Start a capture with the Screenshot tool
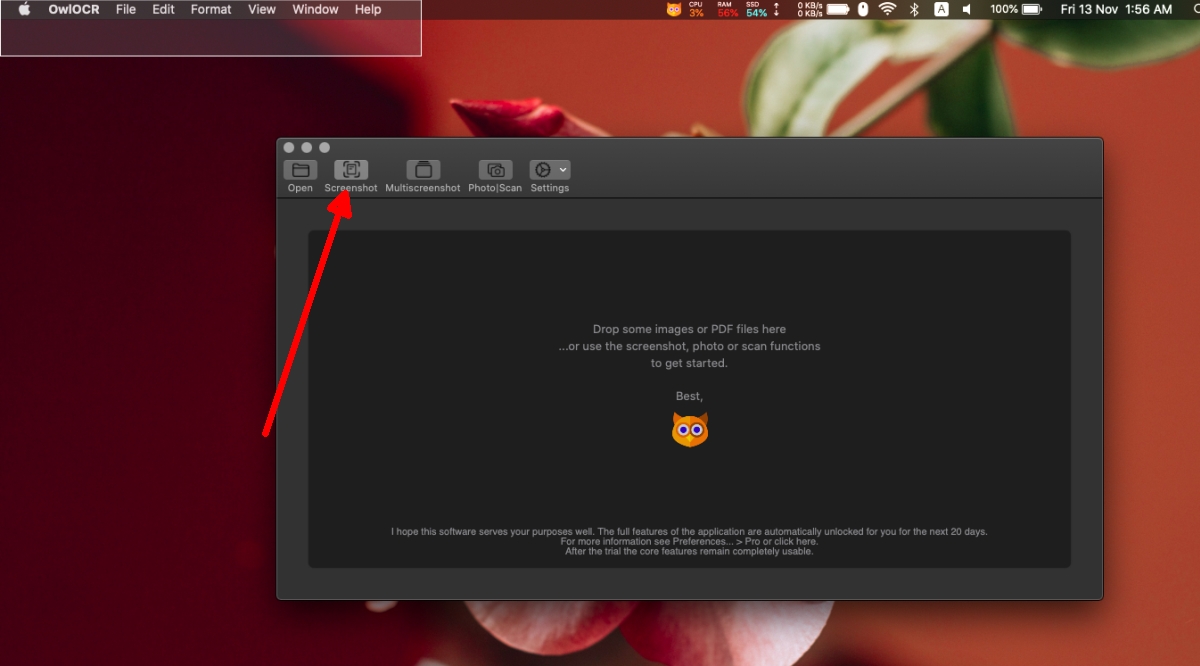The image size is (1200, 666). click(x=351, y=170)
